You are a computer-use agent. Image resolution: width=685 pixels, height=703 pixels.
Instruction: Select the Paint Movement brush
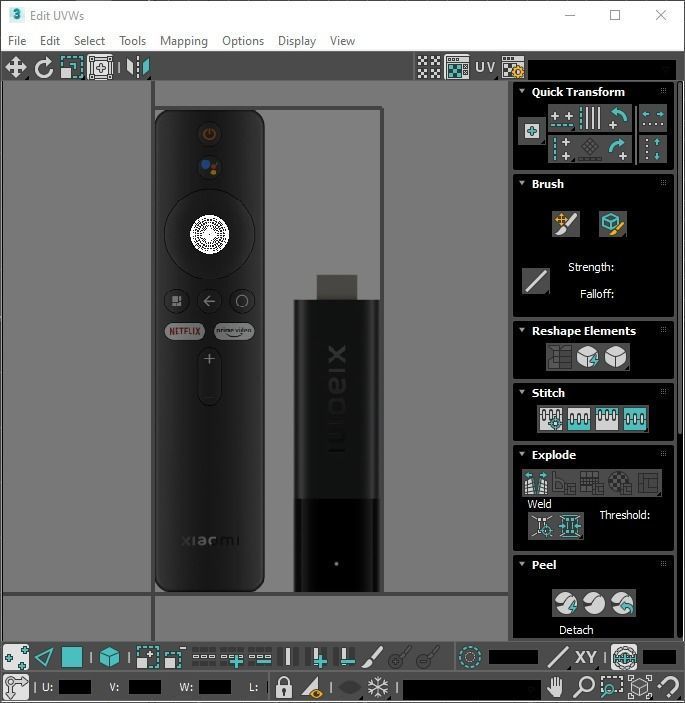coord(566,223)
